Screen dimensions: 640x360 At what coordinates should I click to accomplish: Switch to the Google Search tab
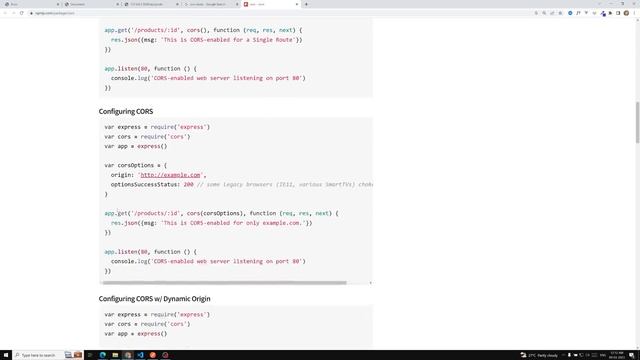pyautogui.click(x=211, y=4)
